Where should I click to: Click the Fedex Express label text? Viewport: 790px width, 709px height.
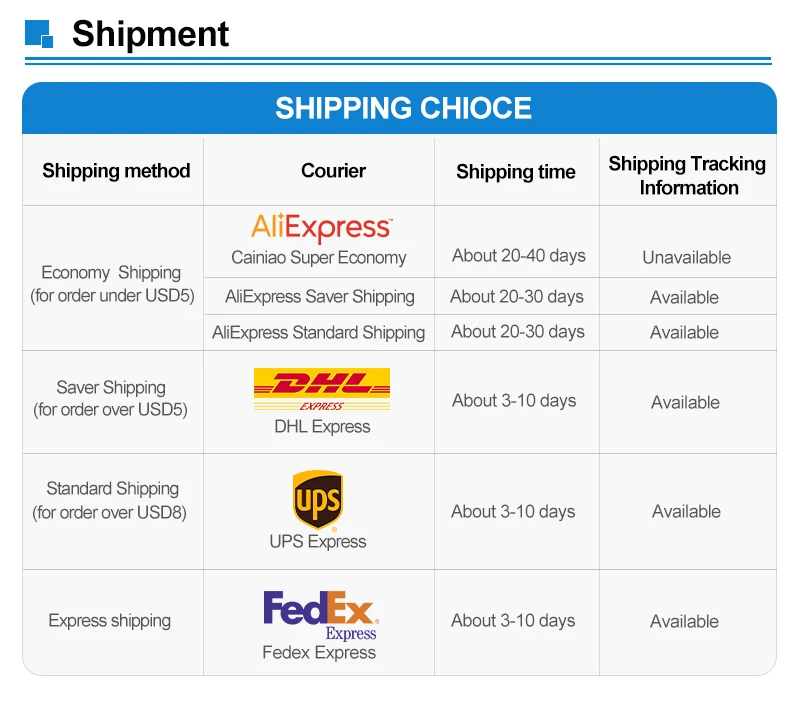coord(319,653)
